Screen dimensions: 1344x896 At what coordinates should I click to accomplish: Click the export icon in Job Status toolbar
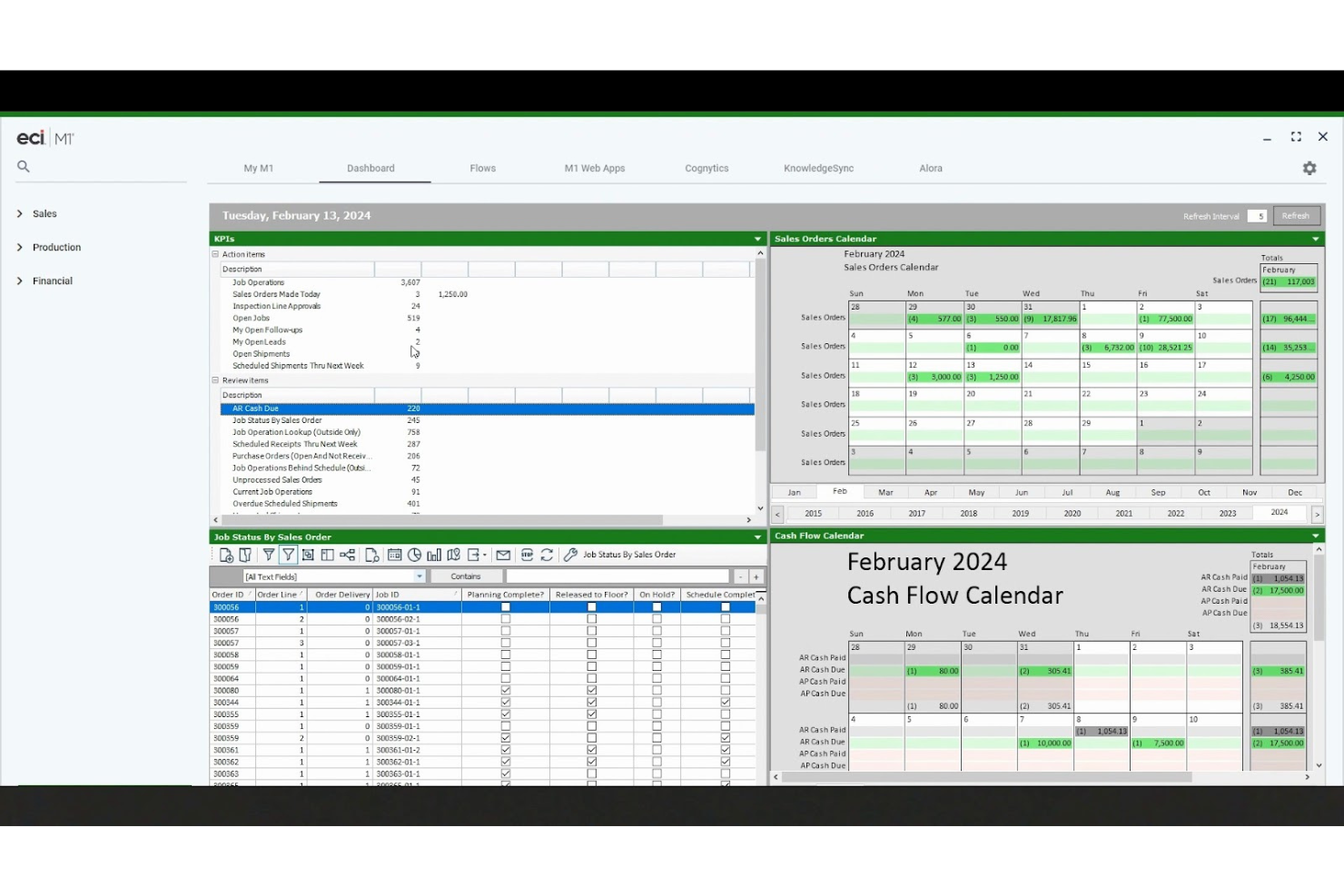[473, 555]
